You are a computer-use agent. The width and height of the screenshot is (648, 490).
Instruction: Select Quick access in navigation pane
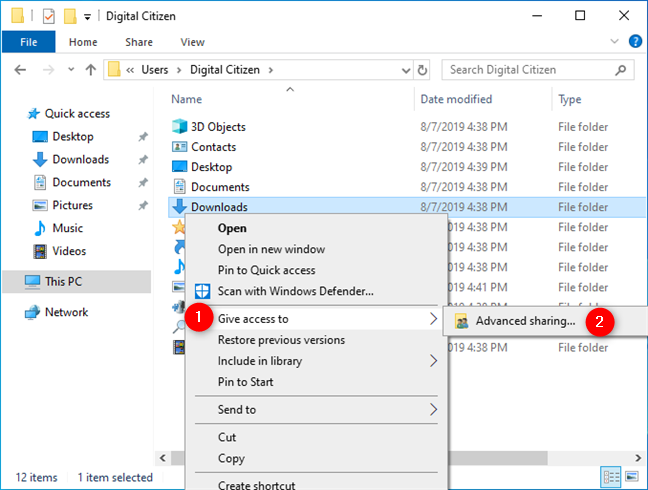coord(77,114)
